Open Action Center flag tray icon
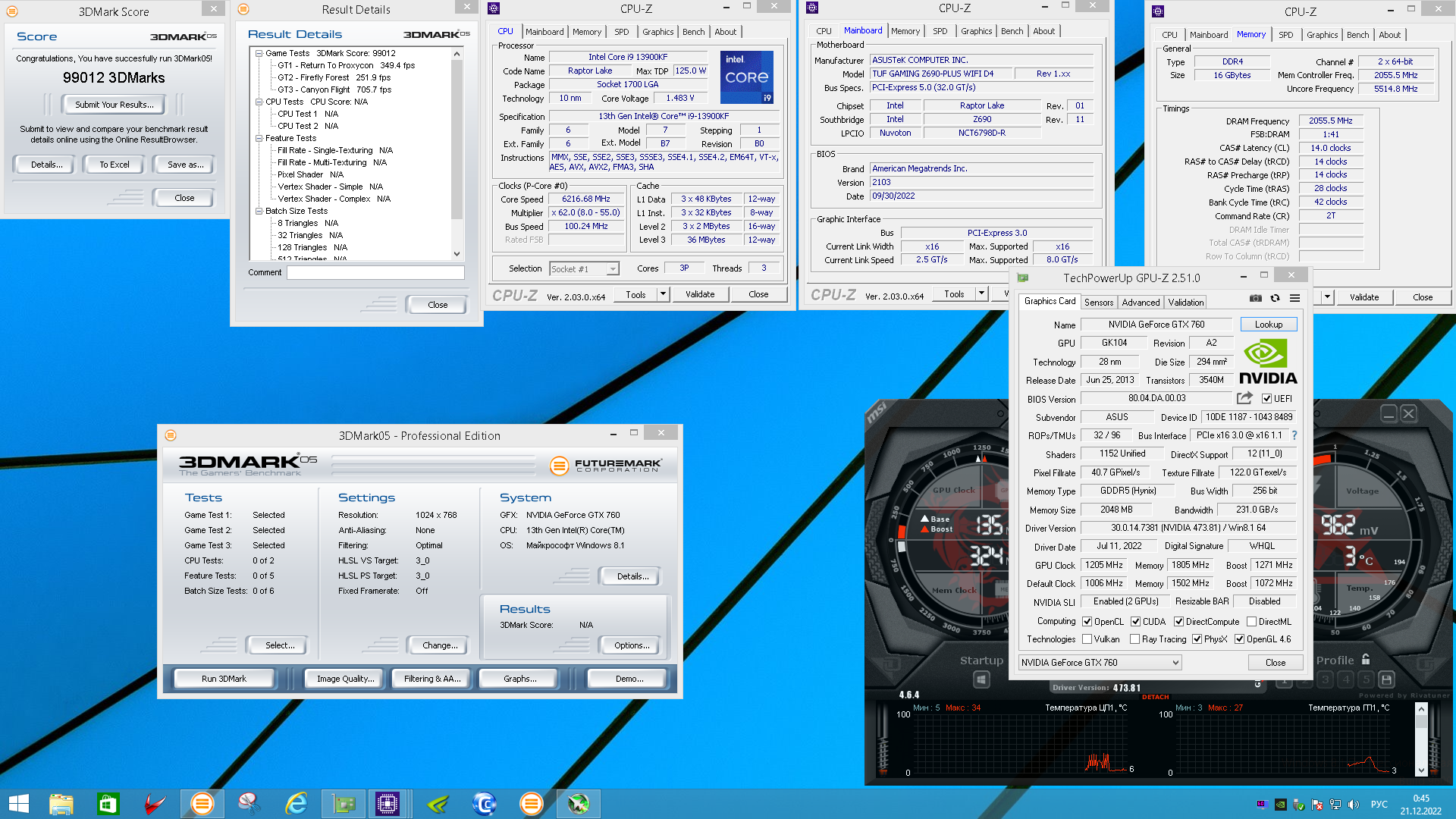The width and height of the screenshot is (1456, 819). [1317, 805]
